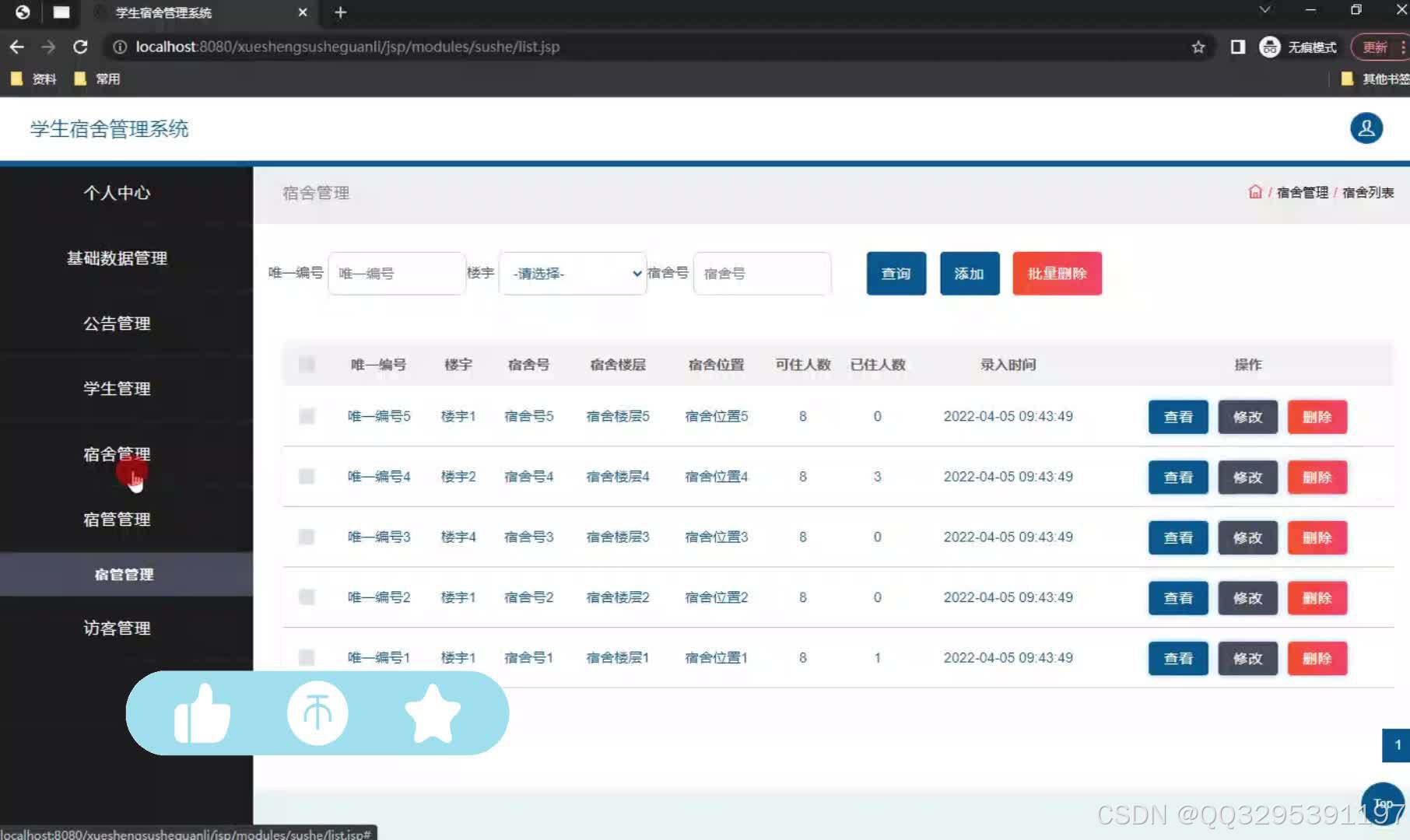Close the 学生宿舍管理系统 tab
This screenshot has height=840, width=1410.
303,12
